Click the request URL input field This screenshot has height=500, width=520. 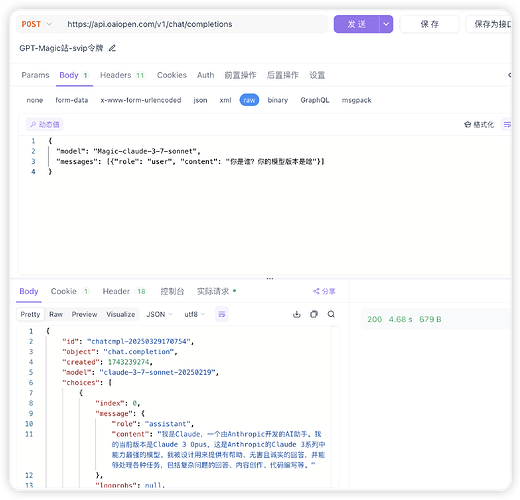point(194,24)
